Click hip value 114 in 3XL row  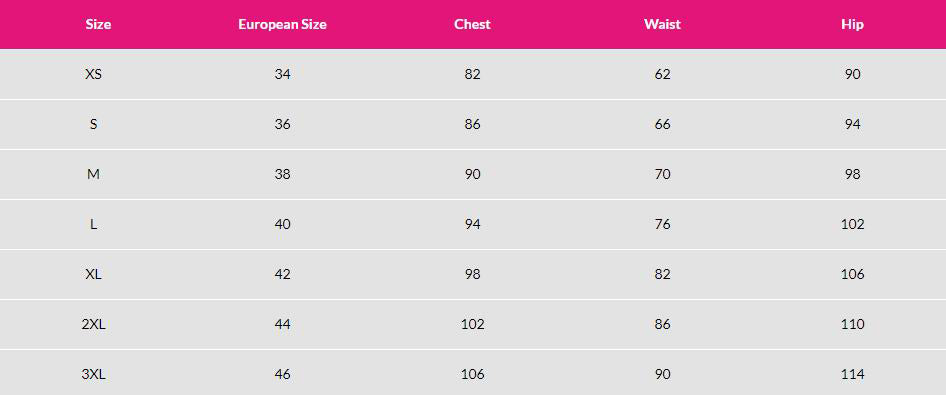(852, 374)
